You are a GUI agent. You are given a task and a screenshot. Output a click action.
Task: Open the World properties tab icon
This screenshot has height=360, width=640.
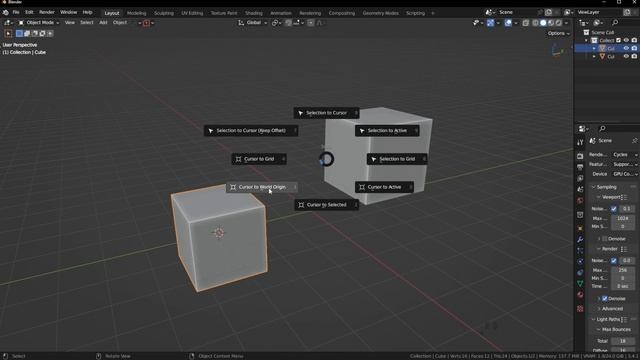[x=580, y=200]
